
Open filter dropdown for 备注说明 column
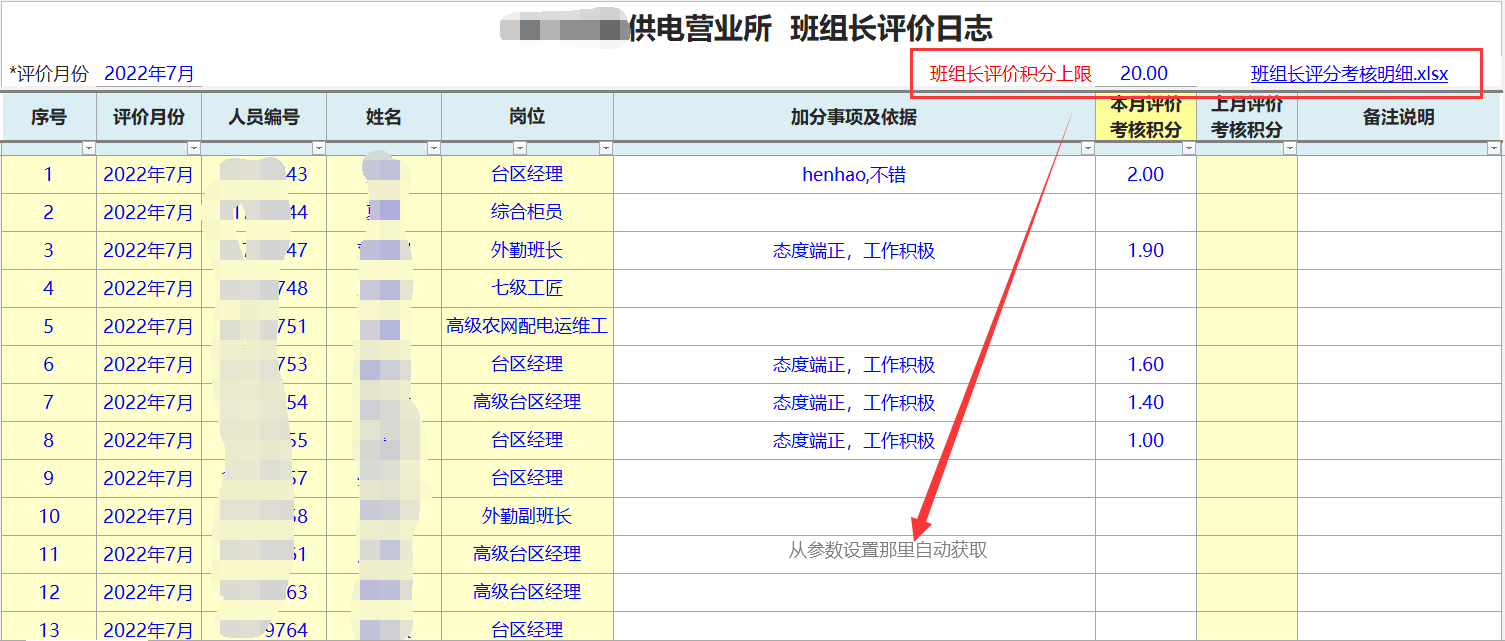pyautogui.click(x=1493, y=148)
